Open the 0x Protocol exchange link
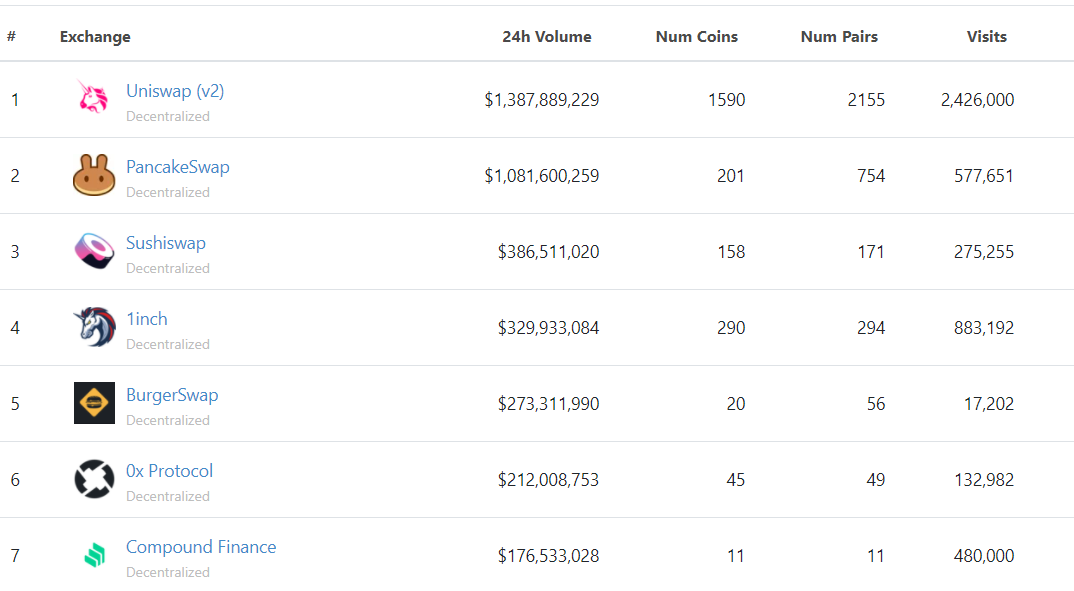This screenshot has width=1074, height=591. tap(169, 471)
